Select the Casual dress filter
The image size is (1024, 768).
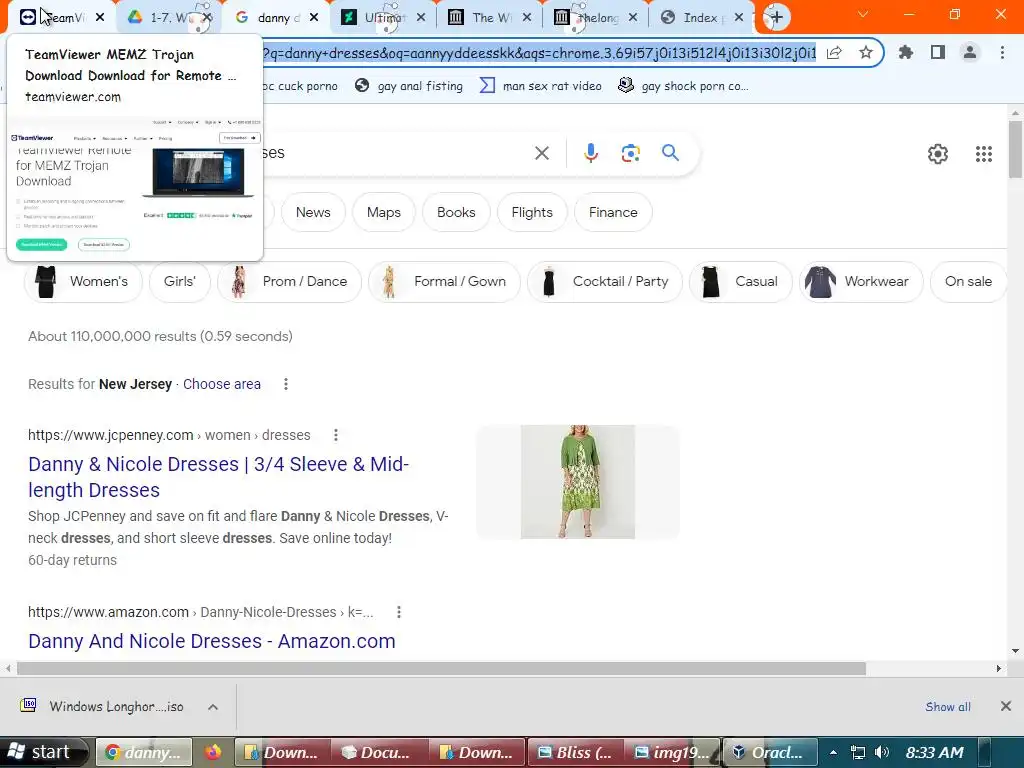tap(741, 281)
